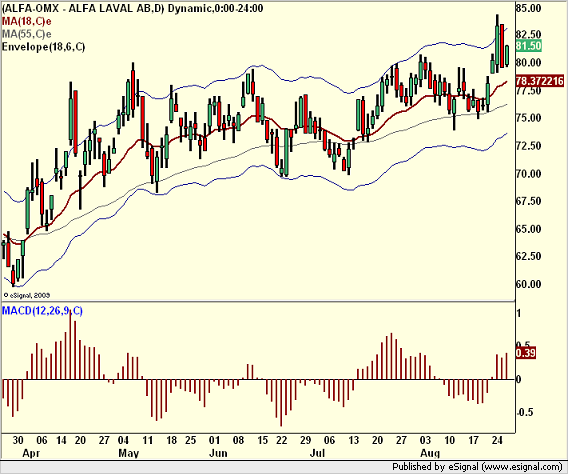Click the date label 30 on time axis
568x474 pixels.
tap(18, 440)
